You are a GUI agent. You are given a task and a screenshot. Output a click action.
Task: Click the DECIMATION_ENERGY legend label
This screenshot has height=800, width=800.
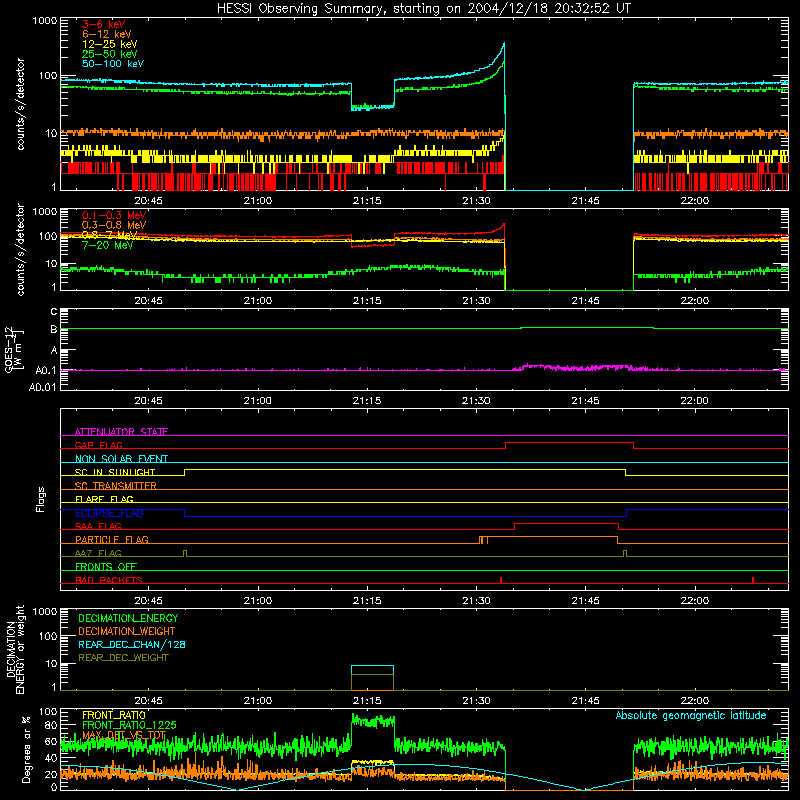point(128,618)
